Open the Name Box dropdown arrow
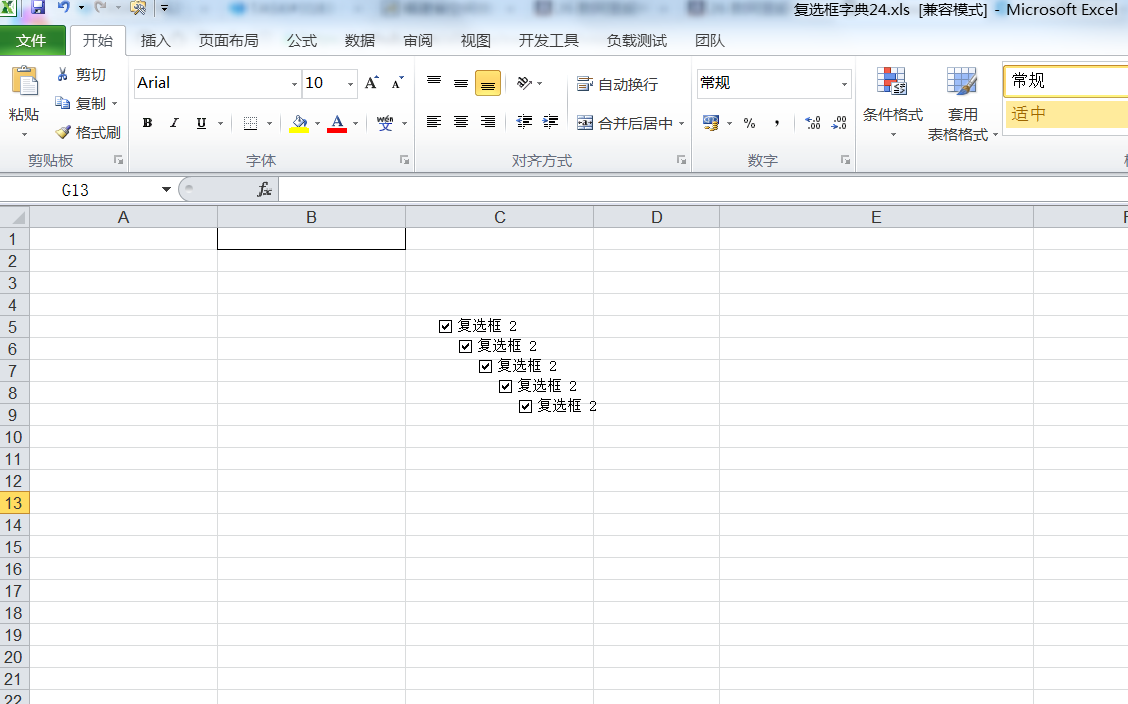1128x704 pixels. [x=166, y=190]
